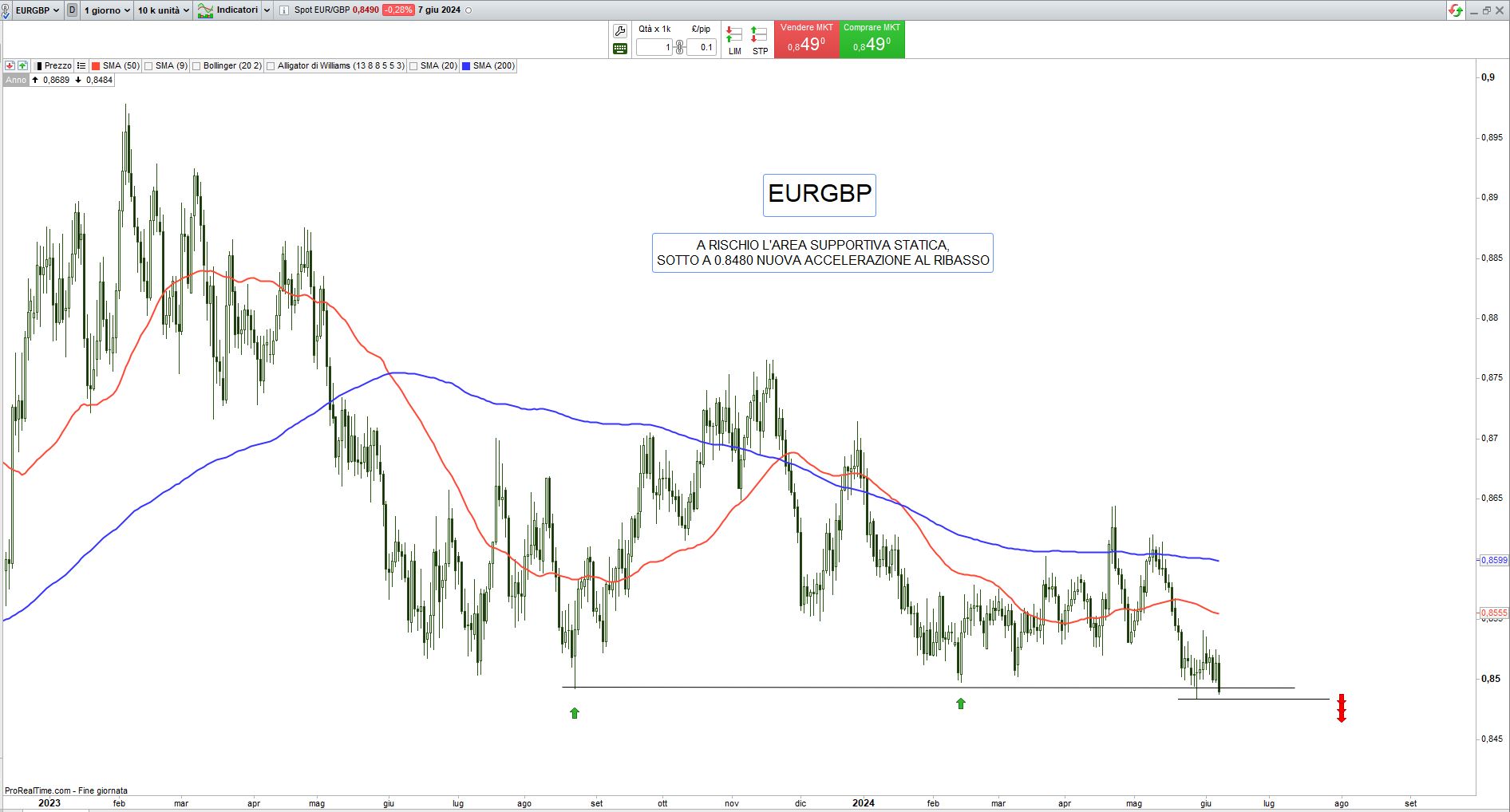Click the year low value 0,8484
The width and height of the screenshot is (1510, 812).
(x=99, y=80)
